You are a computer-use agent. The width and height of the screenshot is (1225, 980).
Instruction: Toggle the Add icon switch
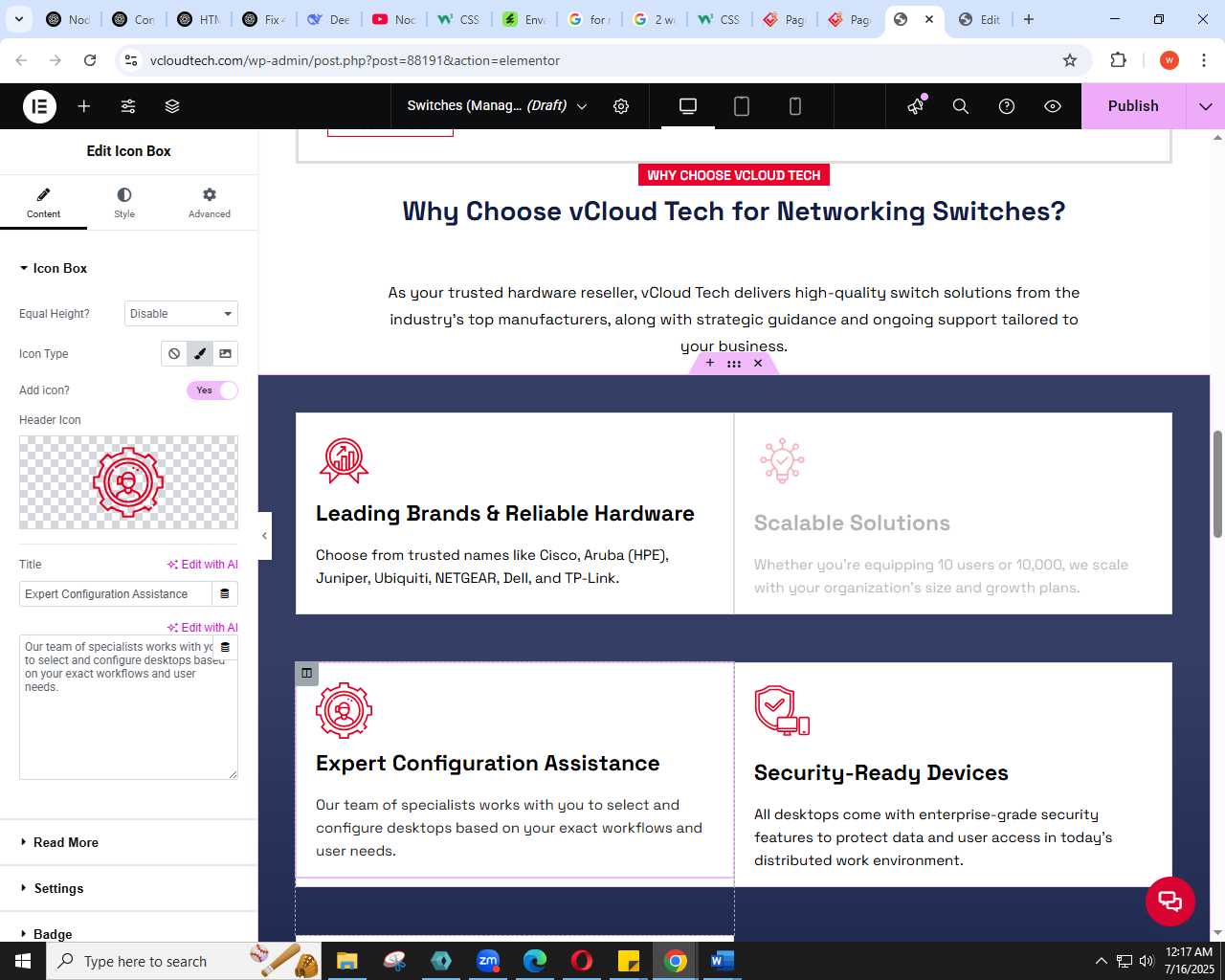point(212,390)
